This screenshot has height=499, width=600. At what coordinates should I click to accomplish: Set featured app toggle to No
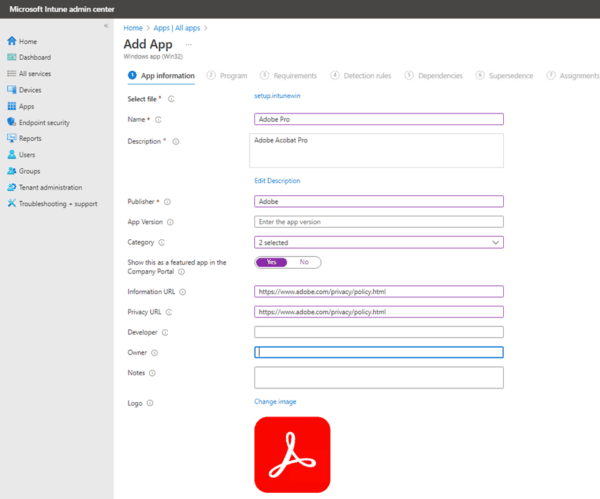click(304, 262)
